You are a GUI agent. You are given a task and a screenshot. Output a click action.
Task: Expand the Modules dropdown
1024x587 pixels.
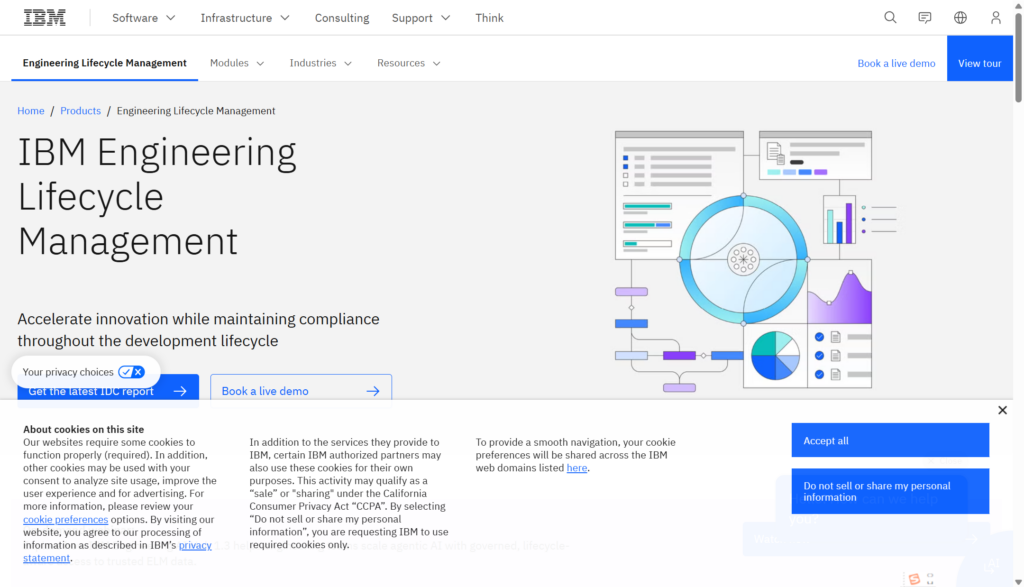237,63
